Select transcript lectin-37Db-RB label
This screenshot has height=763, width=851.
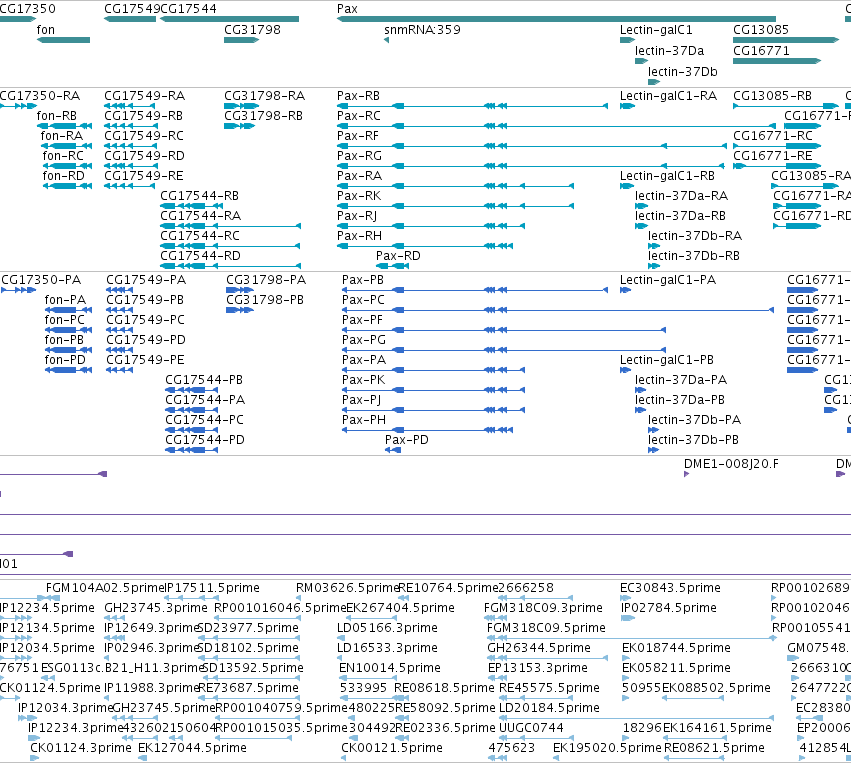coord(694,256)
